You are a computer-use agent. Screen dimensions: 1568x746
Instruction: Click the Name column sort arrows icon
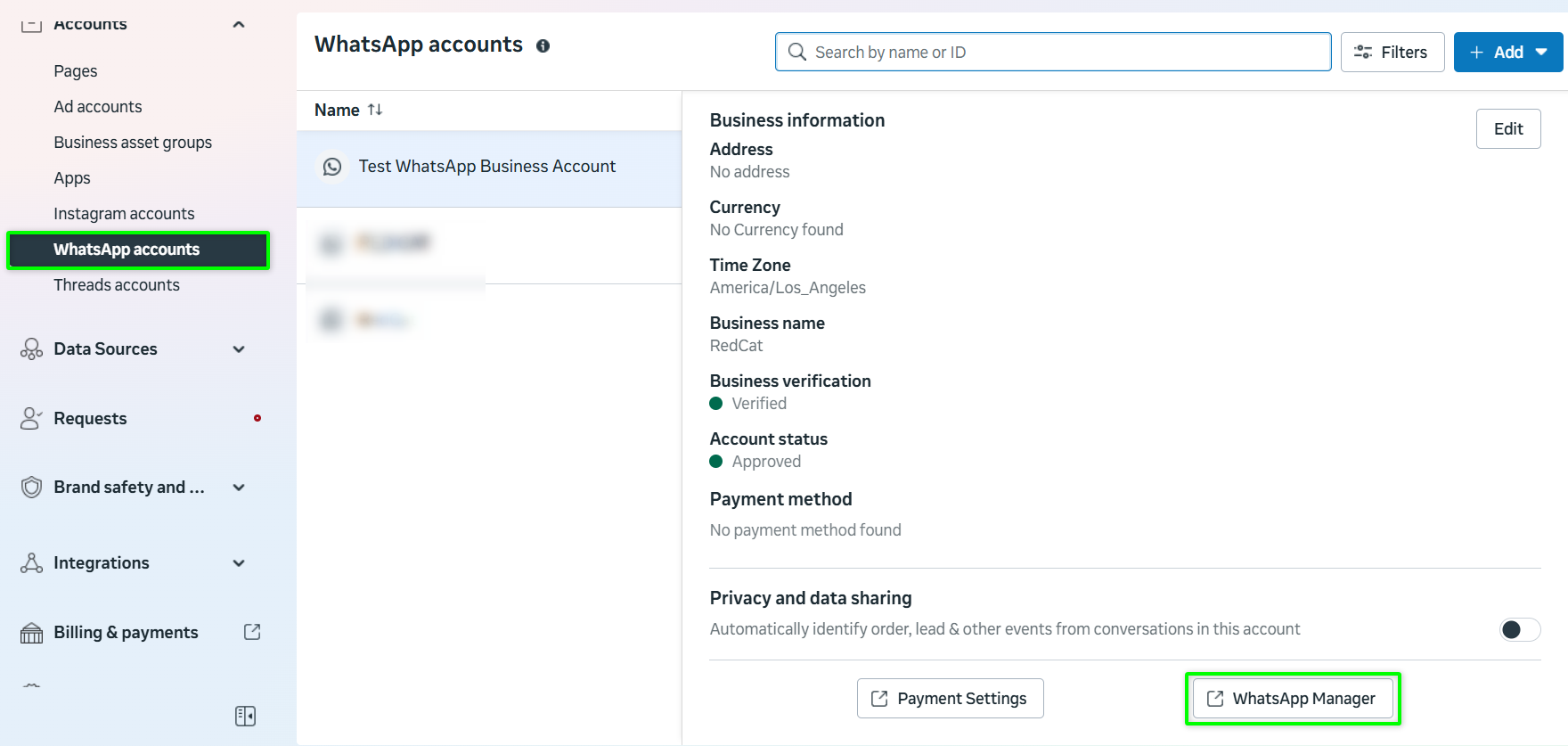[x=375, y=110]
